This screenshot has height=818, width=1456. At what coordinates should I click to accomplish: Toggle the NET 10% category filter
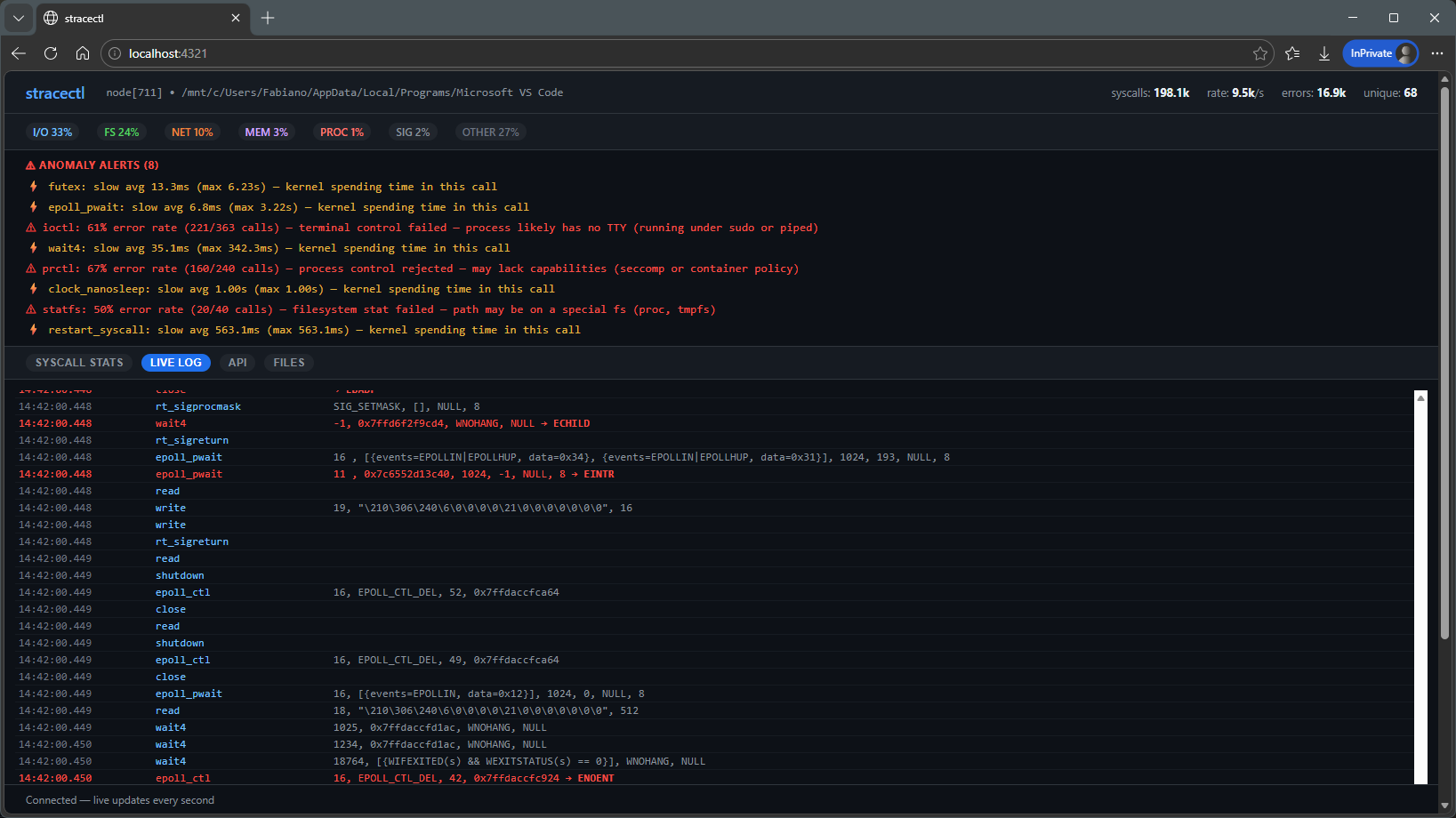pos(192,132)
